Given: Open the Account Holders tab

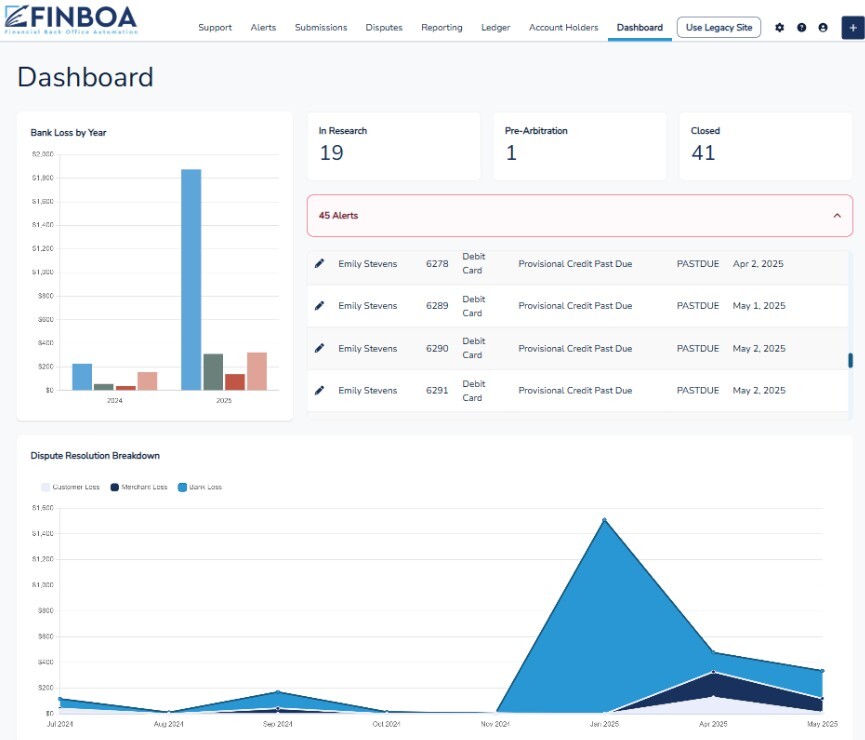Looking at the screenshot, I should pyautogui.click(x=563, y=28).
